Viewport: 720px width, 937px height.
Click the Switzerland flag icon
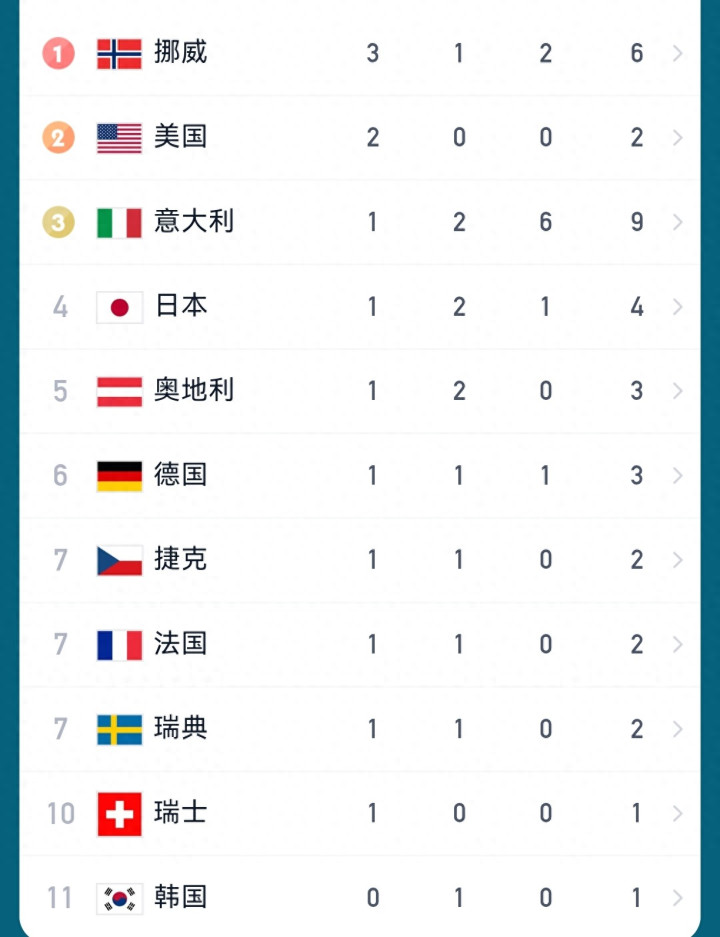coord(119,813)
